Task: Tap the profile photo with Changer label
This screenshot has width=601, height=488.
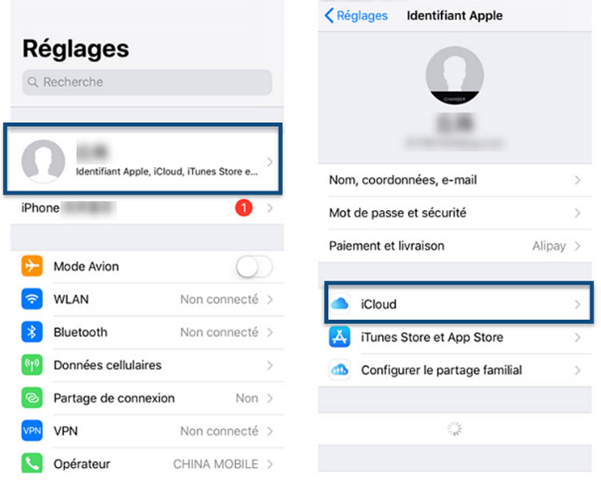Action: [455, 76]
